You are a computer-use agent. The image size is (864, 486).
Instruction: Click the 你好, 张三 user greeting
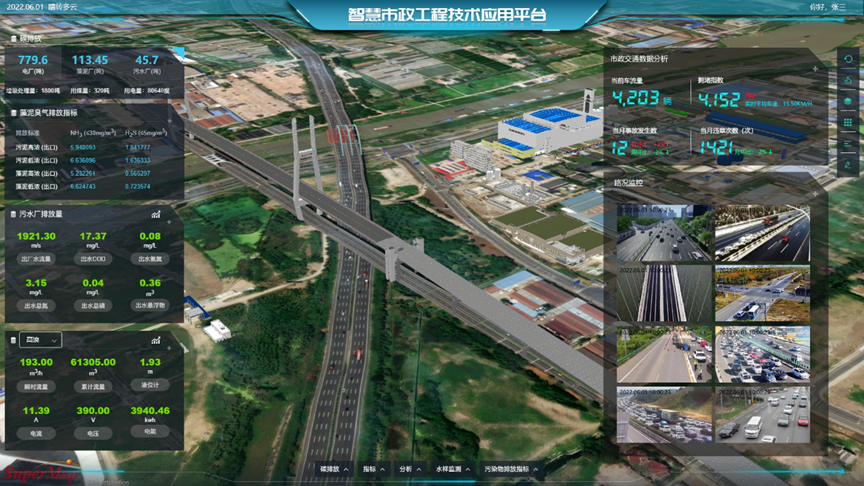point(826,8)
